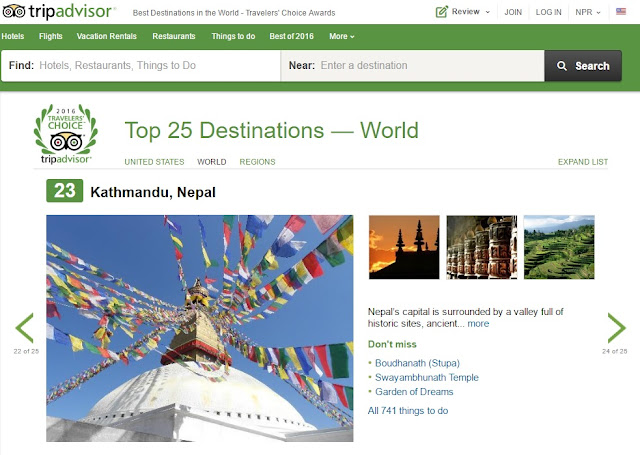This screenshot has height=455, width=640.
Task: Click All 741 things to do link
Action: (x=408, y=411)
